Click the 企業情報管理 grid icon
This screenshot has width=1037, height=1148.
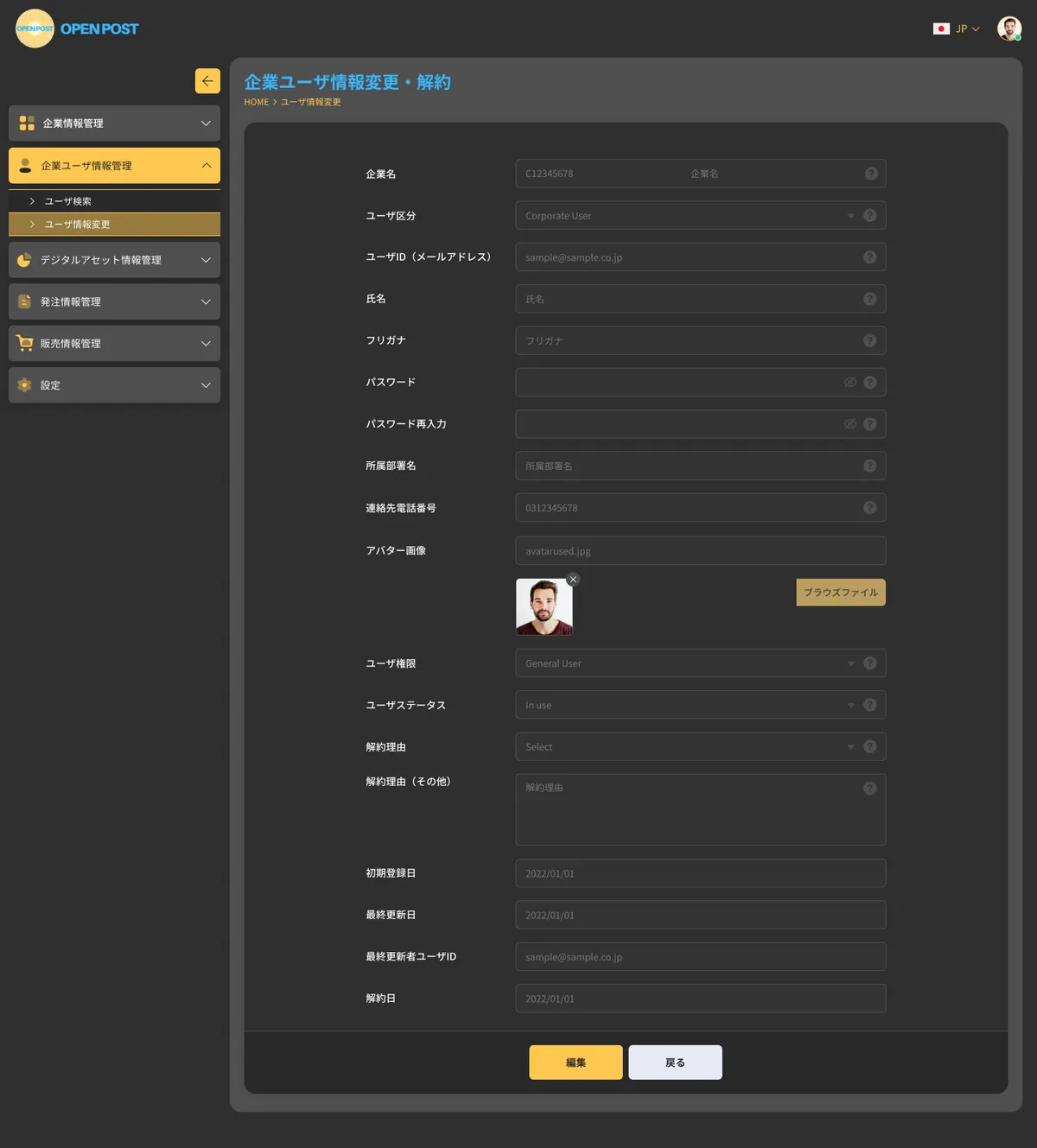[27, 124]
